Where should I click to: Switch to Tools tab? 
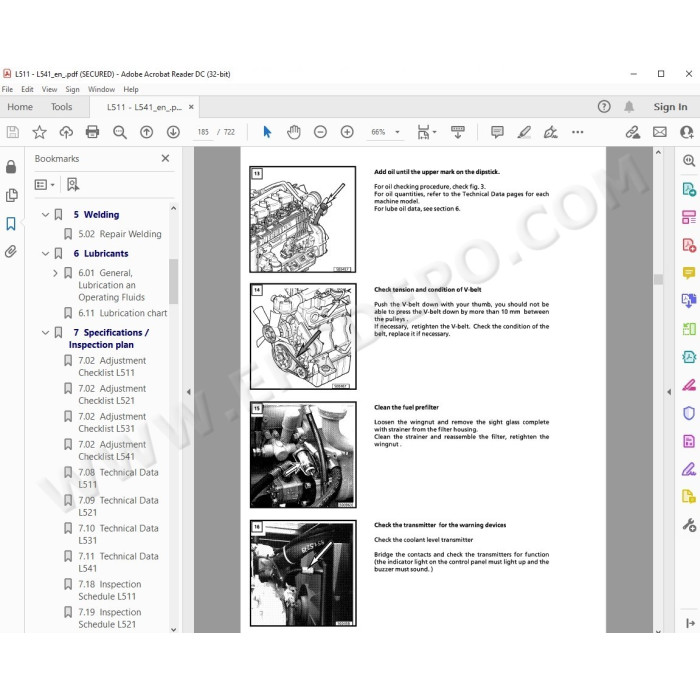click(x=61, y=107)
